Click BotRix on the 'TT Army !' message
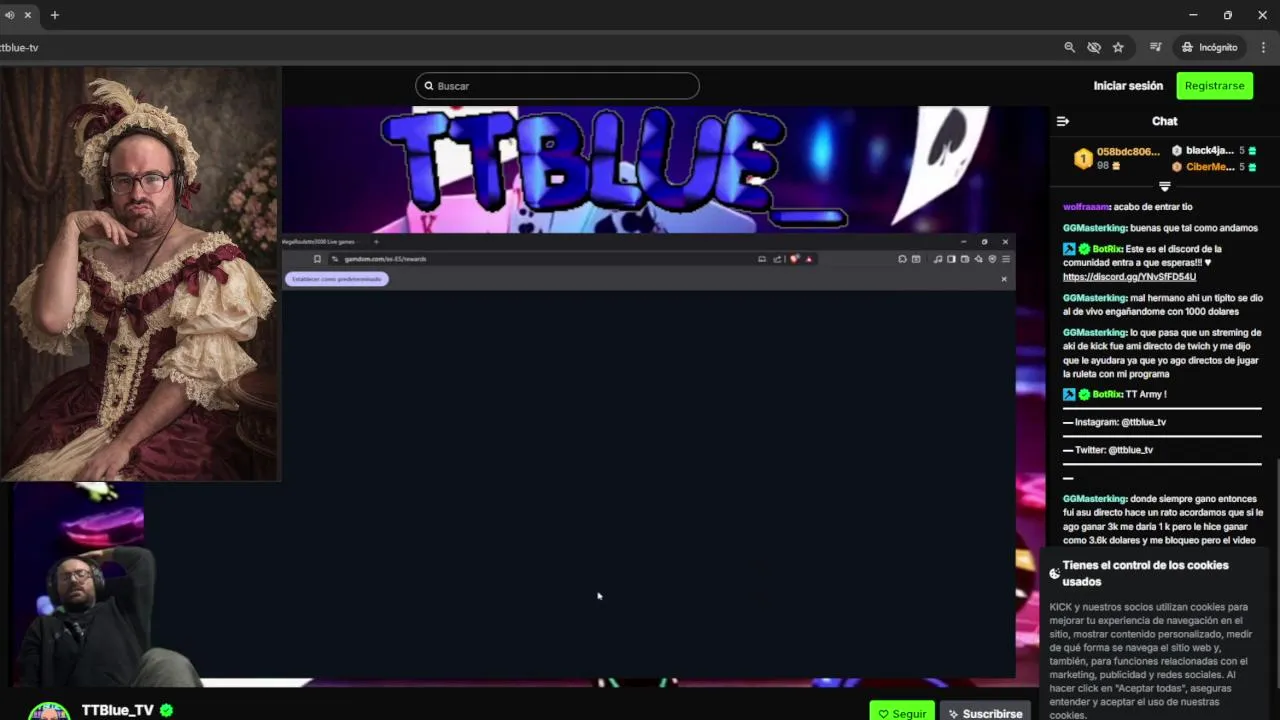 coord(1107,394)
